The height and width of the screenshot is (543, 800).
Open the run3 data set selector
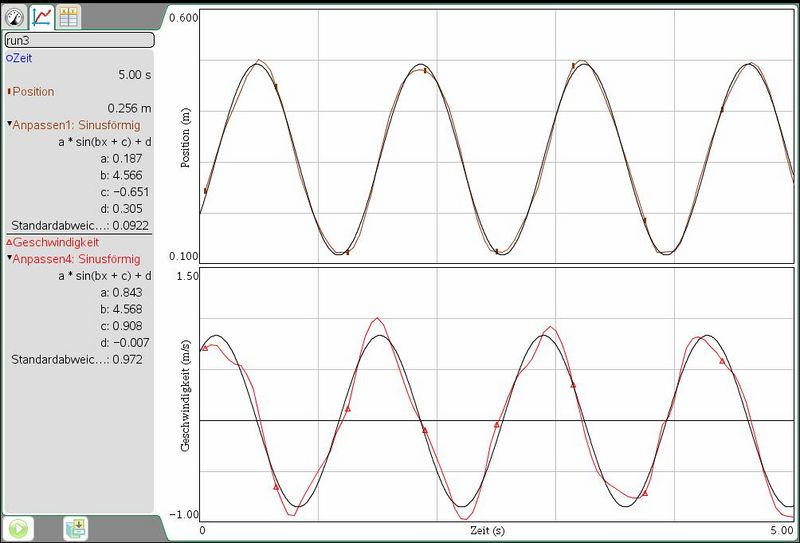(x=78, y=41)
